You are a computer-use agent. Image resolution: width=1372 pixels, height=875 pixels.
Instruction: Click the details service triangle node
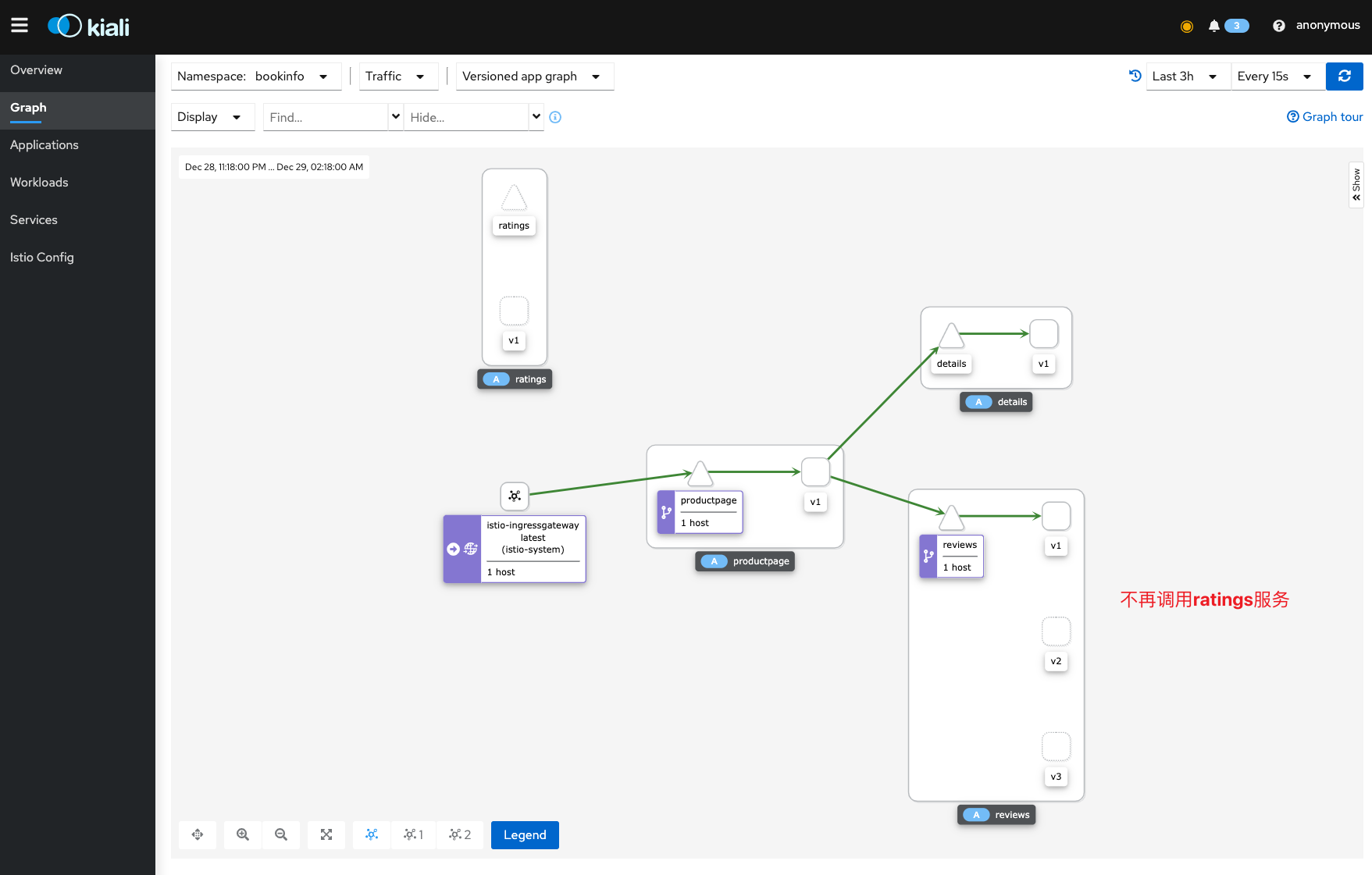point(951,336)
